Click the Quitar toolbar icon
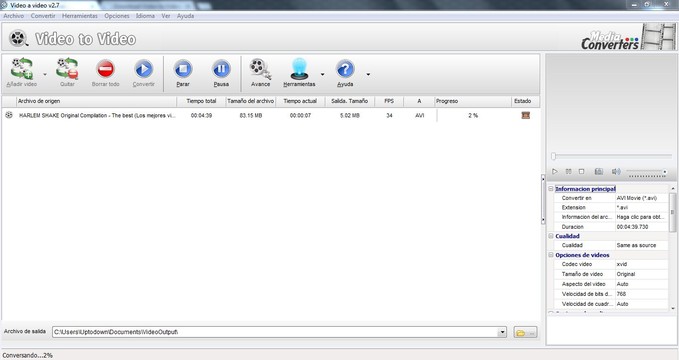The height and width of the screenshot is (360, 679). 67,68
